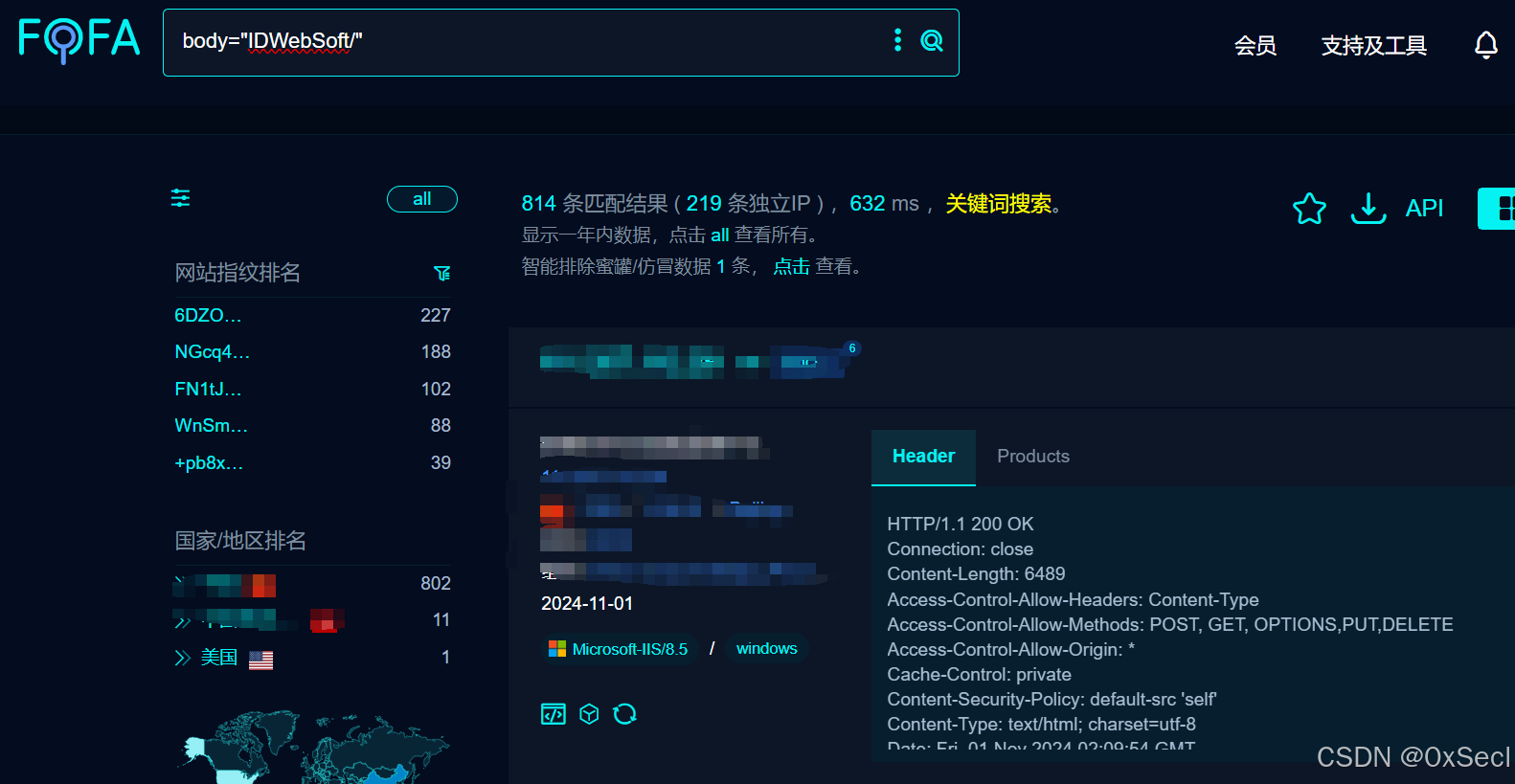Expand the 美国 country row chevron
This screenshot has width=1515, height=784.
[183, 658]
